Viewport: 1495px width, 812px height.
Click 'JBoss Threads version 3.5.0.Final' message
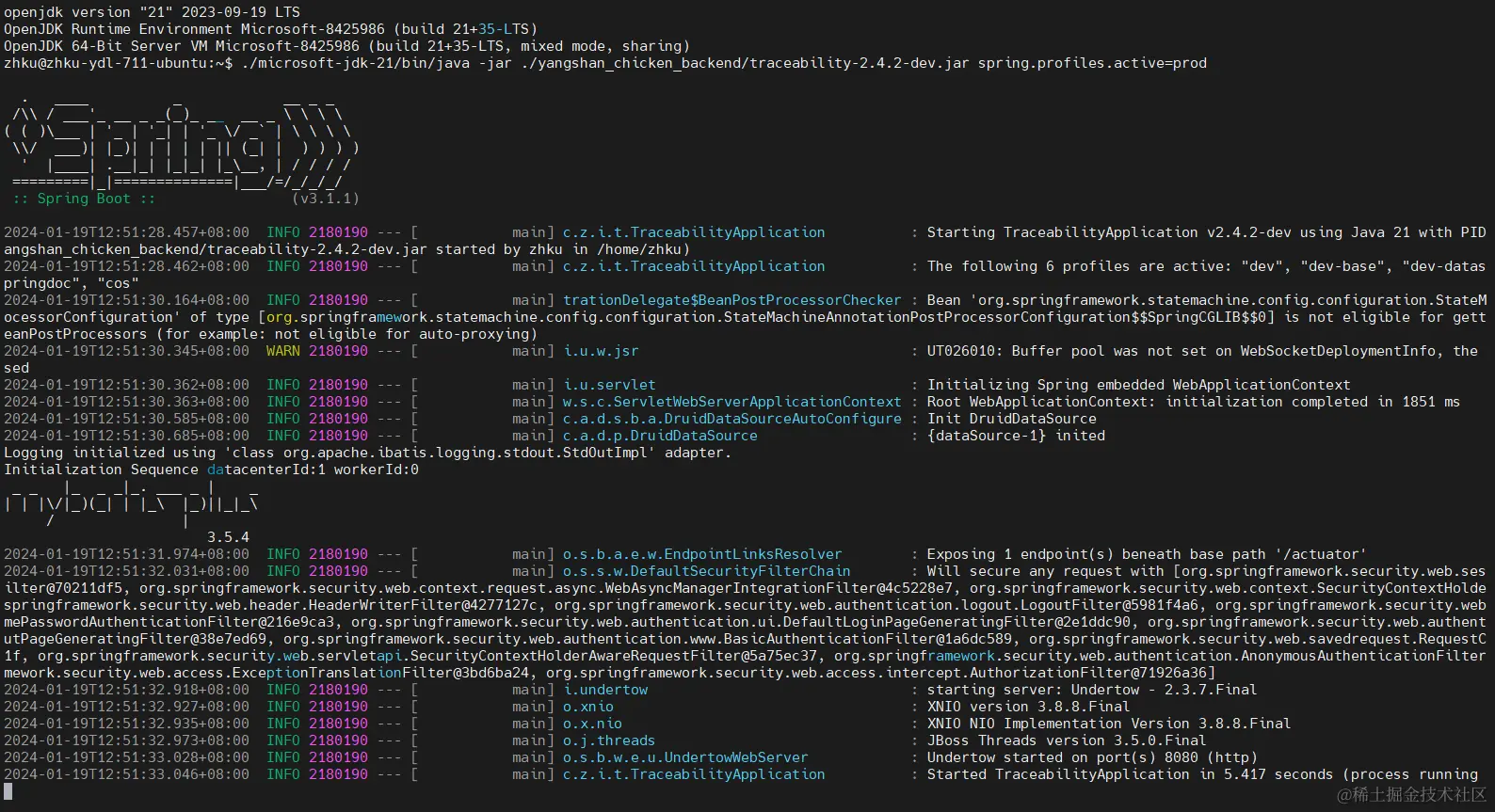(1067, 740)
